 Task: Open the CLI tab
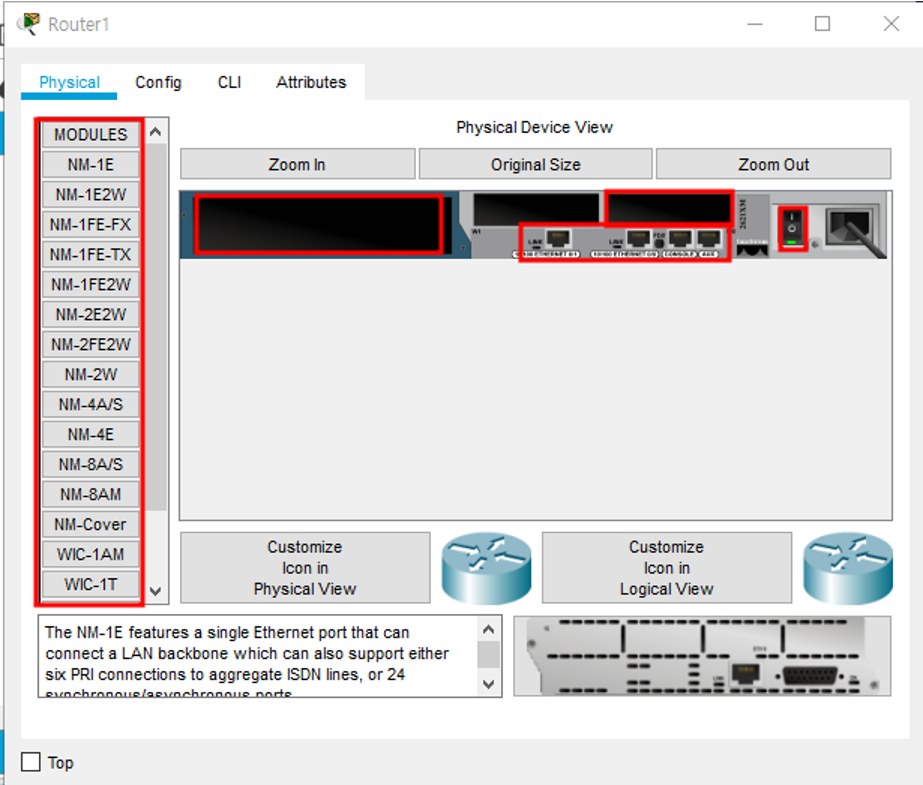[x=229, y=83]
